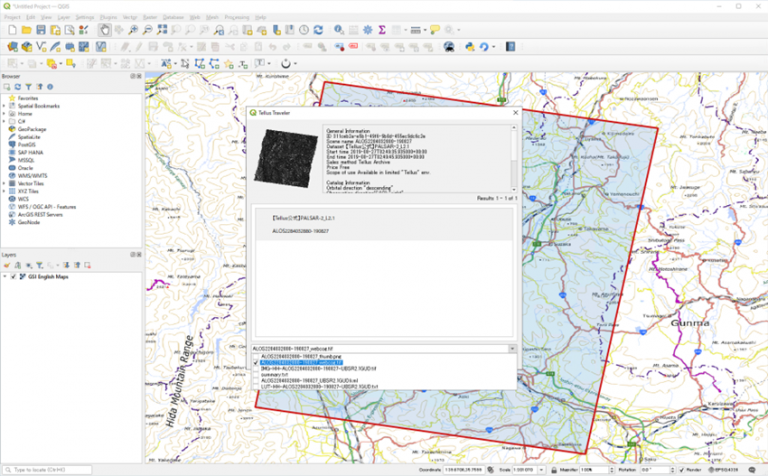This screenshot has width=768, height=476.
Task: Select GeoPackage in the Browser panel
Action: click(32, 129)
